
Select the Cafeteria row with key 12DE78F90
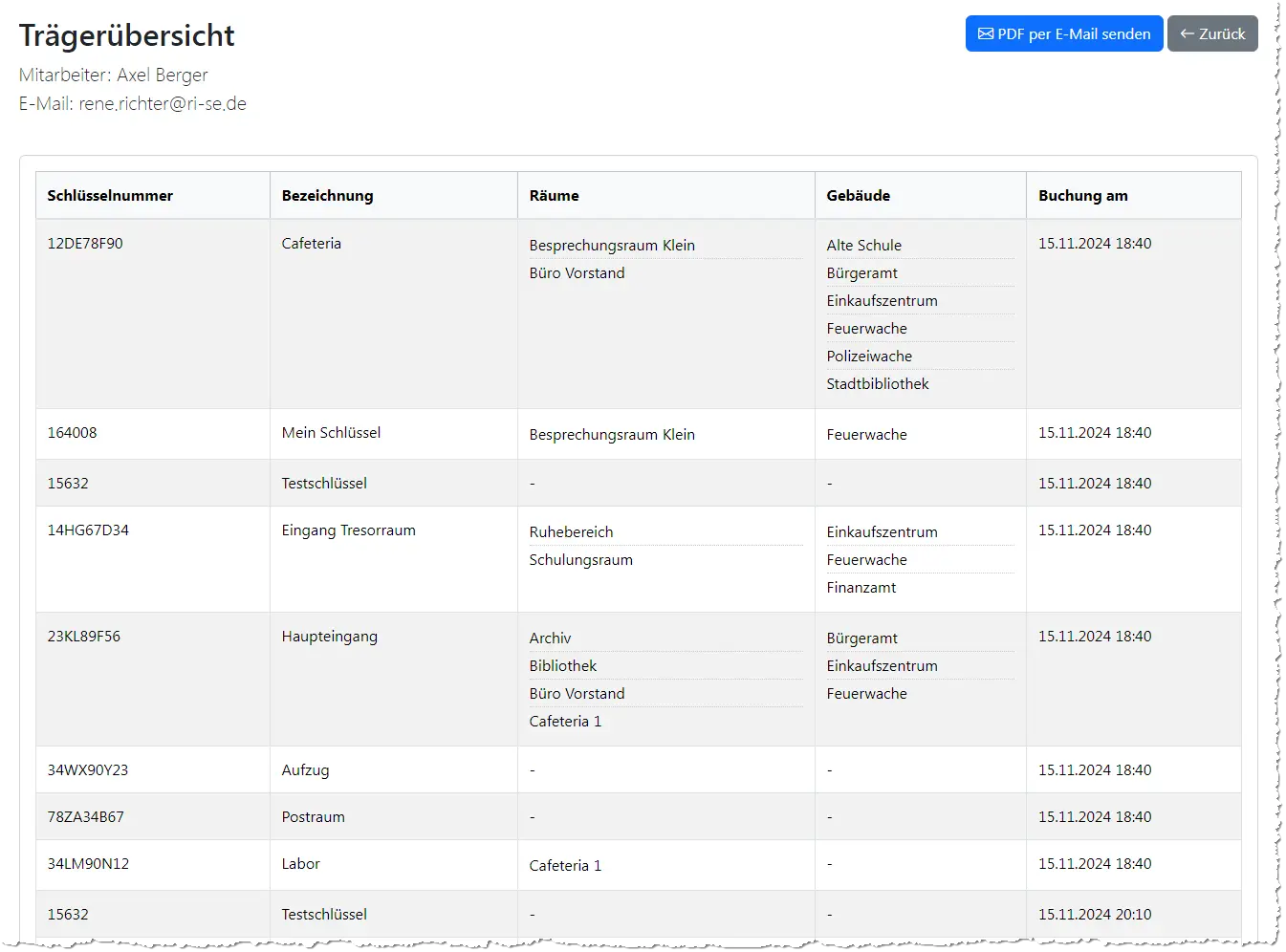coord(312,244)
